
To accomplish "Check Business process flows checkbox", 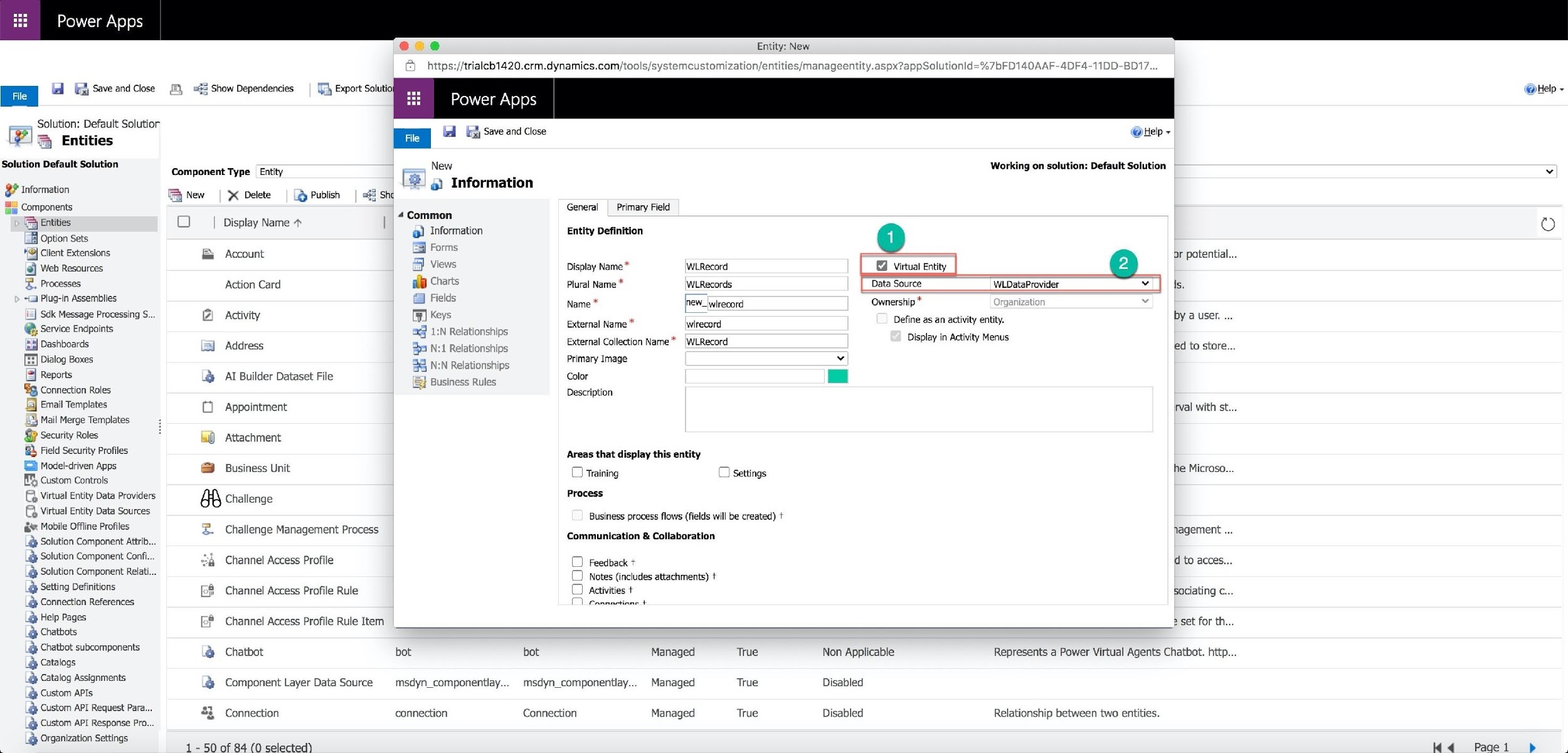I will [x=577, y=515].
